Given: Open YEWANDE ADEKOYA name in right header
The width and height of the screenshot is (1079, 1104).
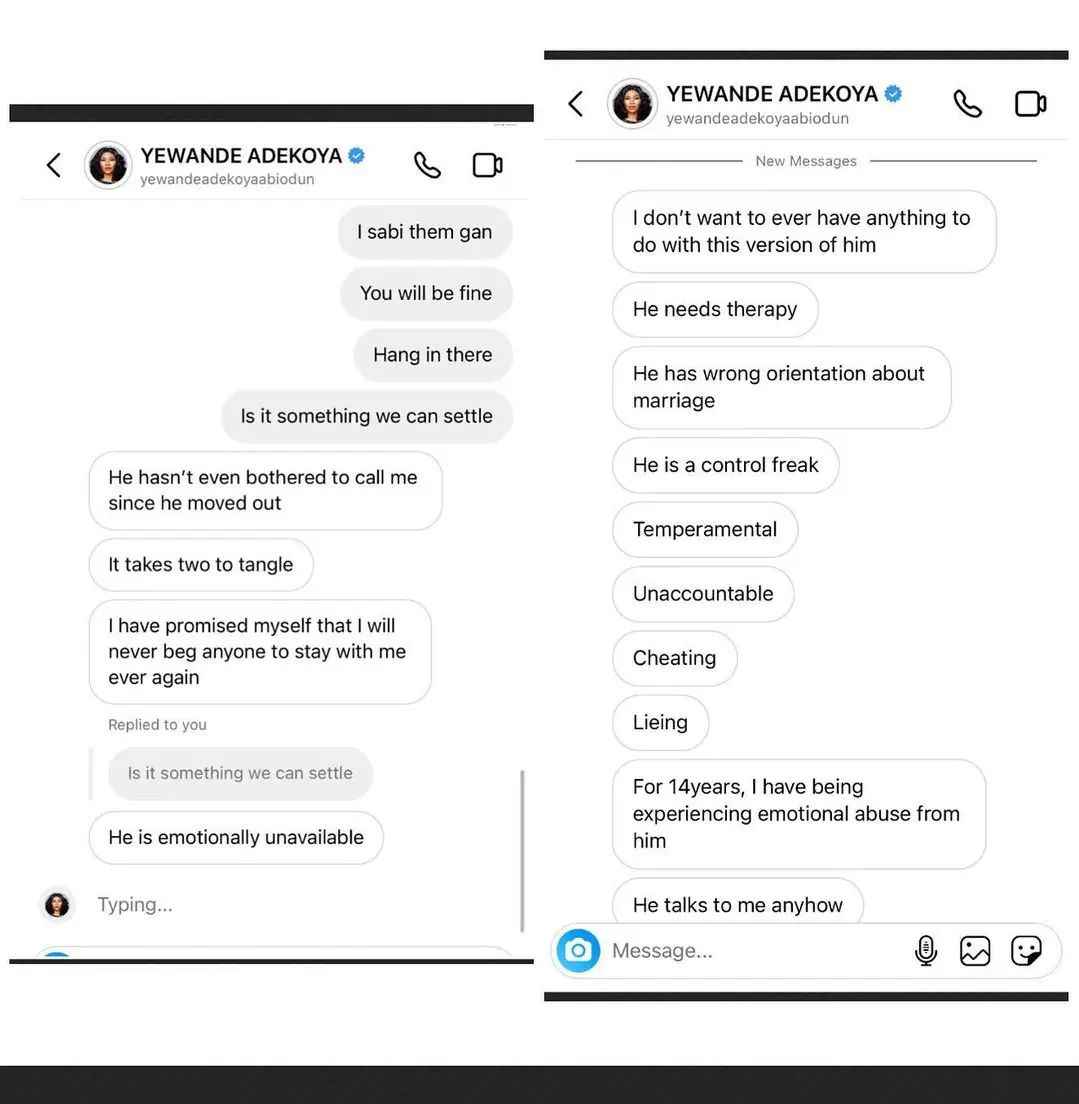Looking at the screenshot, I should click(x=772, y=94).
